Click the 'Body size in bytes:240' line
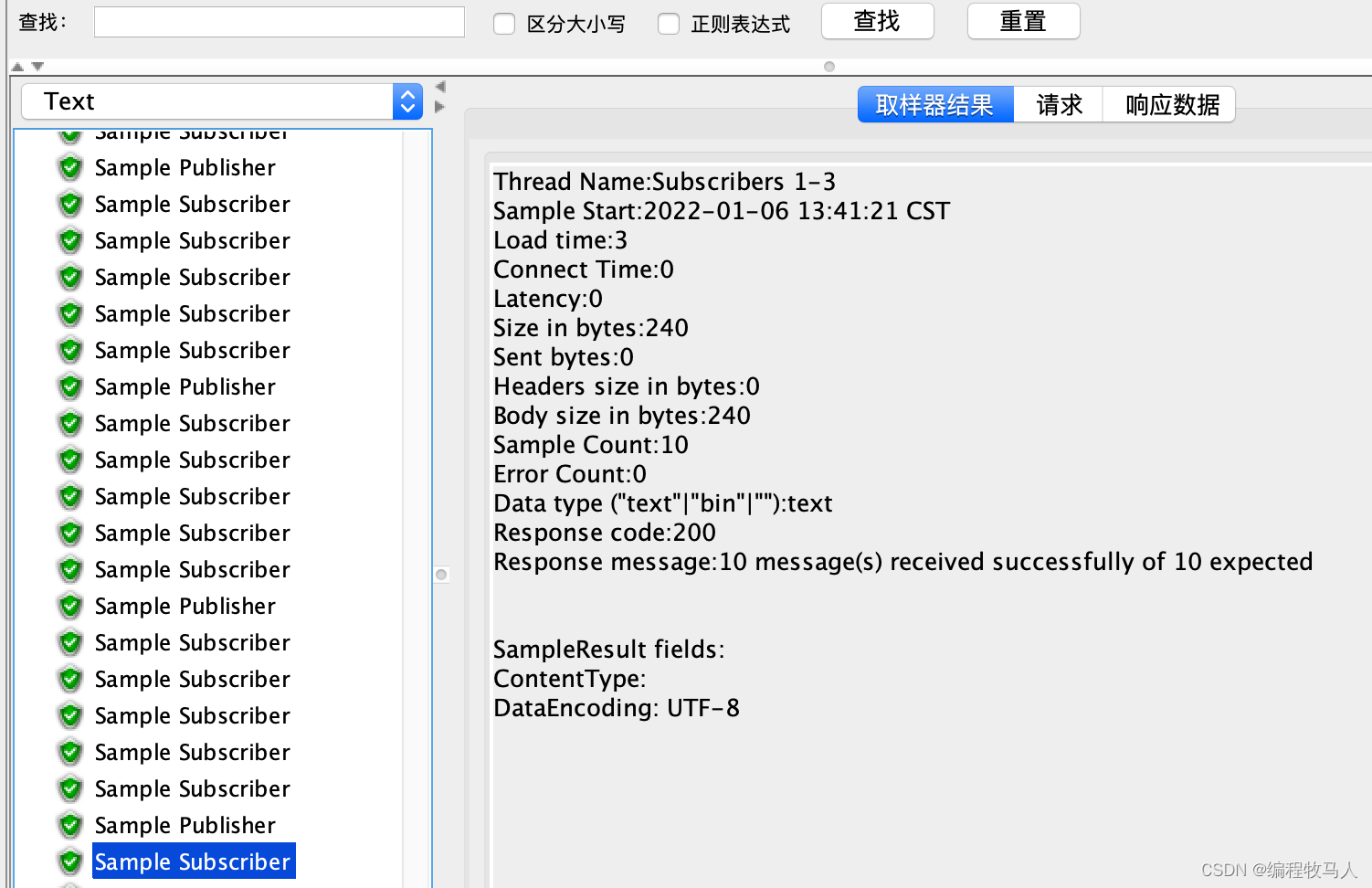 coord(622,416)
